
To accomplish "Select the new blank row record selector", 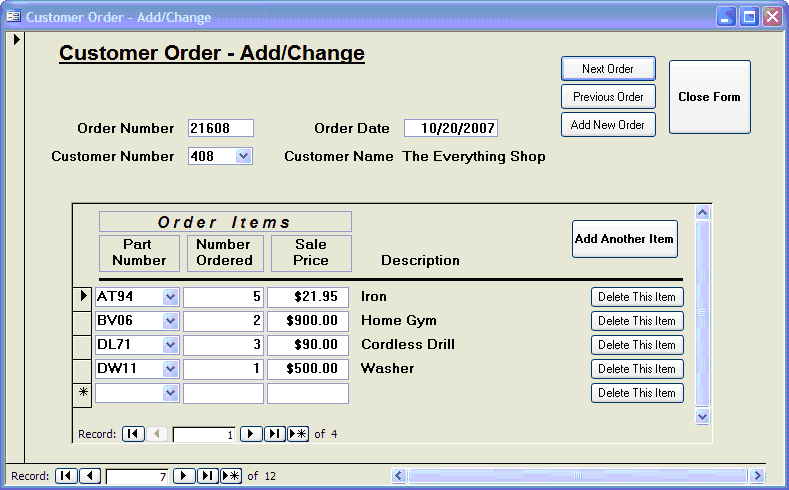I will coord(83,395).
